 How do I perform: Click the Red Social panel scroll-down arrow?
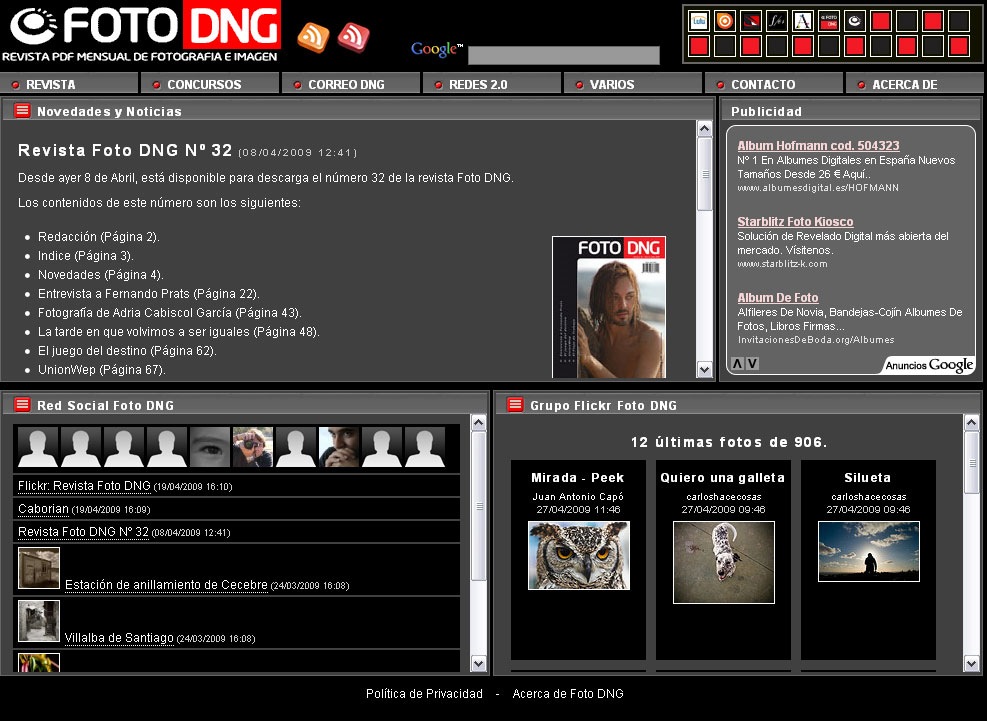(478, 663)
